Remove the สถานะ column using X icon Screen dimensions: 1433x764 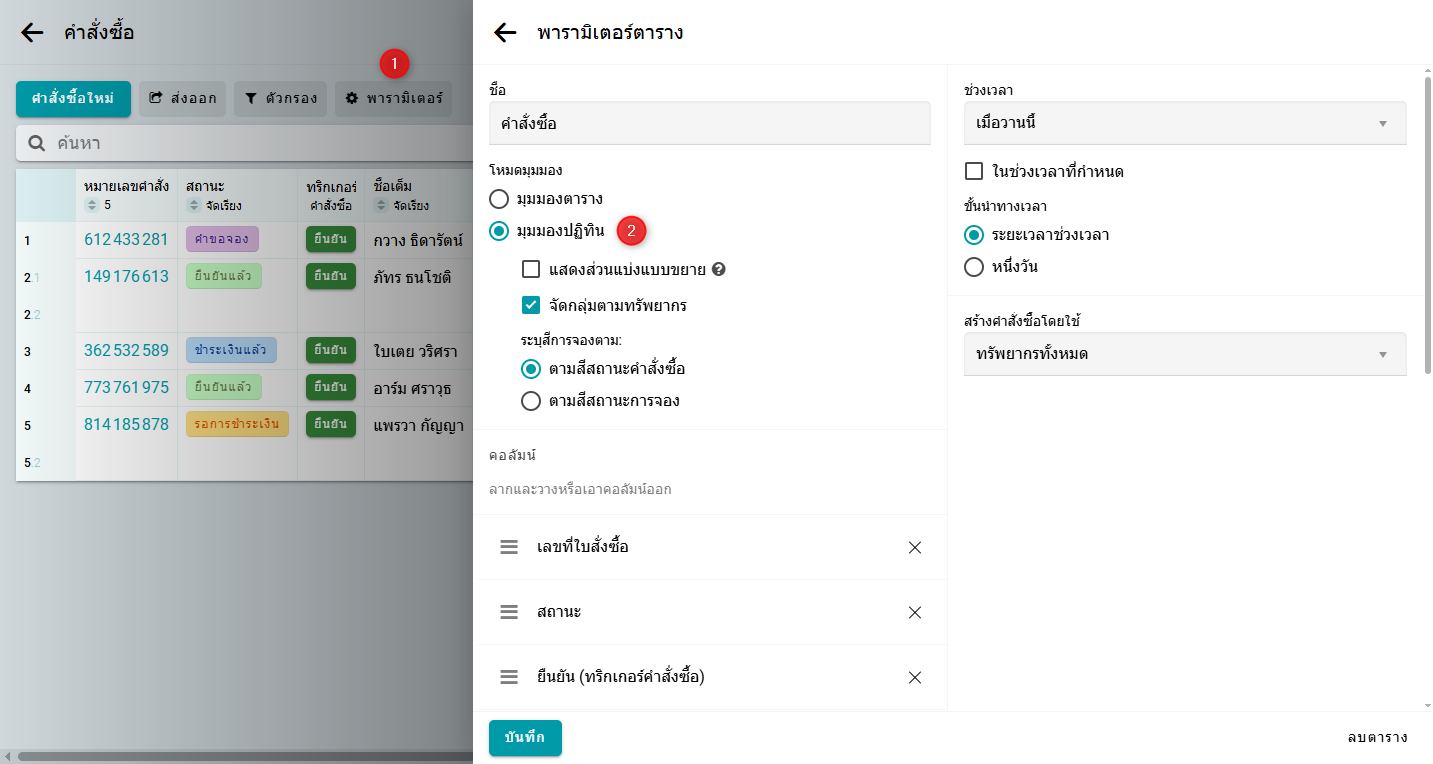914,612
